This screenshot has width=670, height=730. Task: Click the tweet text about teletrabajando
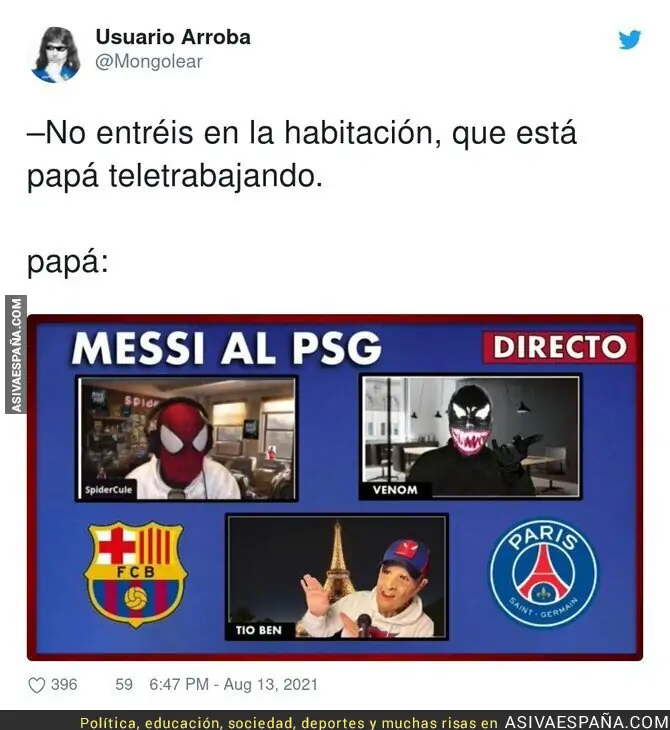tap(302, 155)
